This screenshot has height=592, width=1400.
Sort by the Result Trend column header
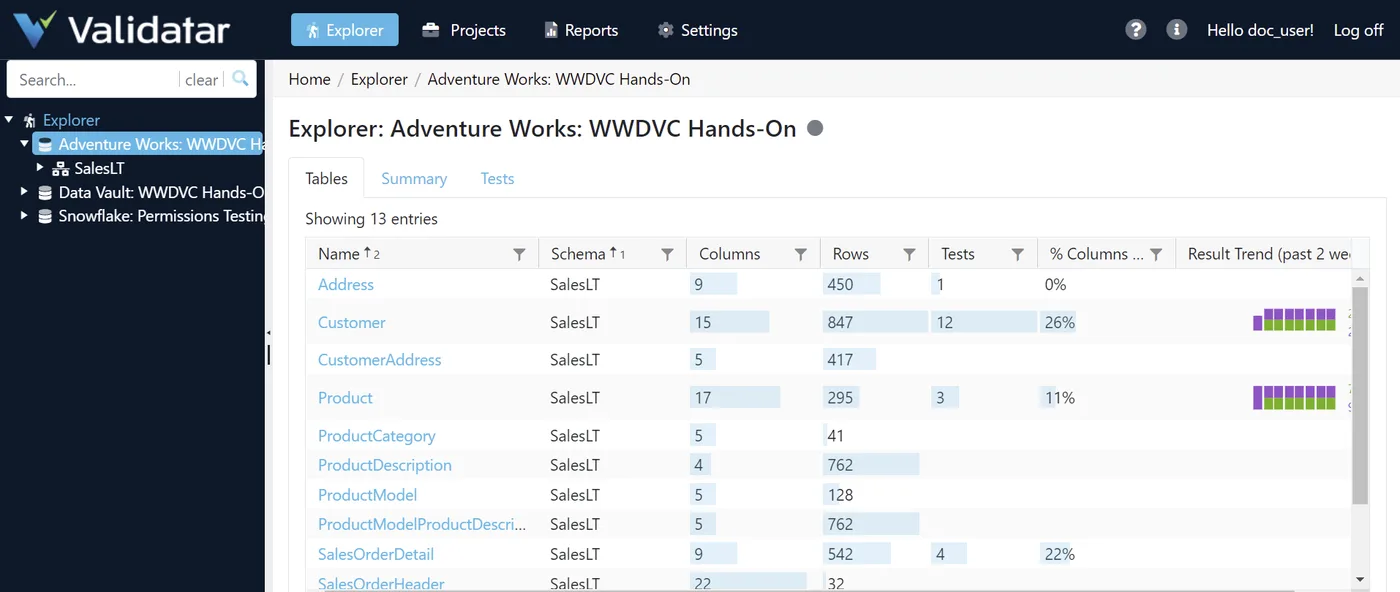click(x=1269, y=254)
